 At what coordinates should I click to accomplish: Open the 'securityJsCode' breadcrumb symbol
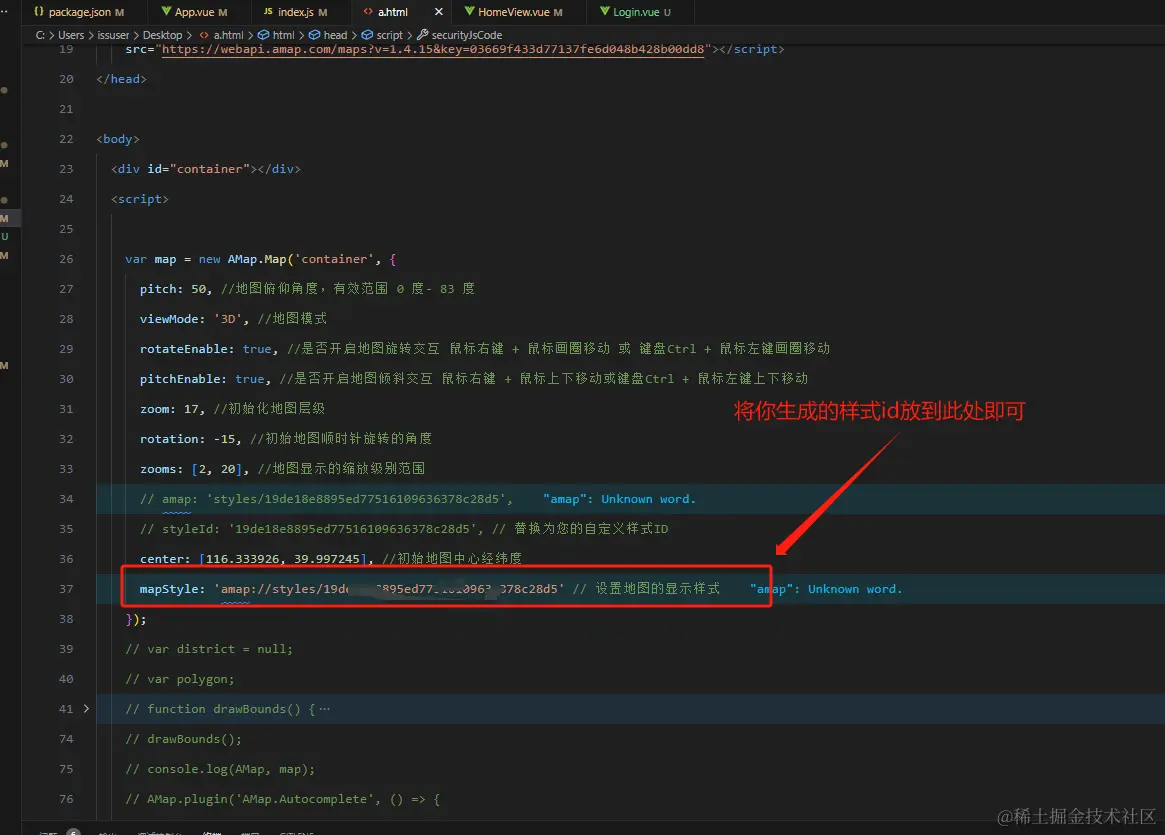tap(467, 35)
